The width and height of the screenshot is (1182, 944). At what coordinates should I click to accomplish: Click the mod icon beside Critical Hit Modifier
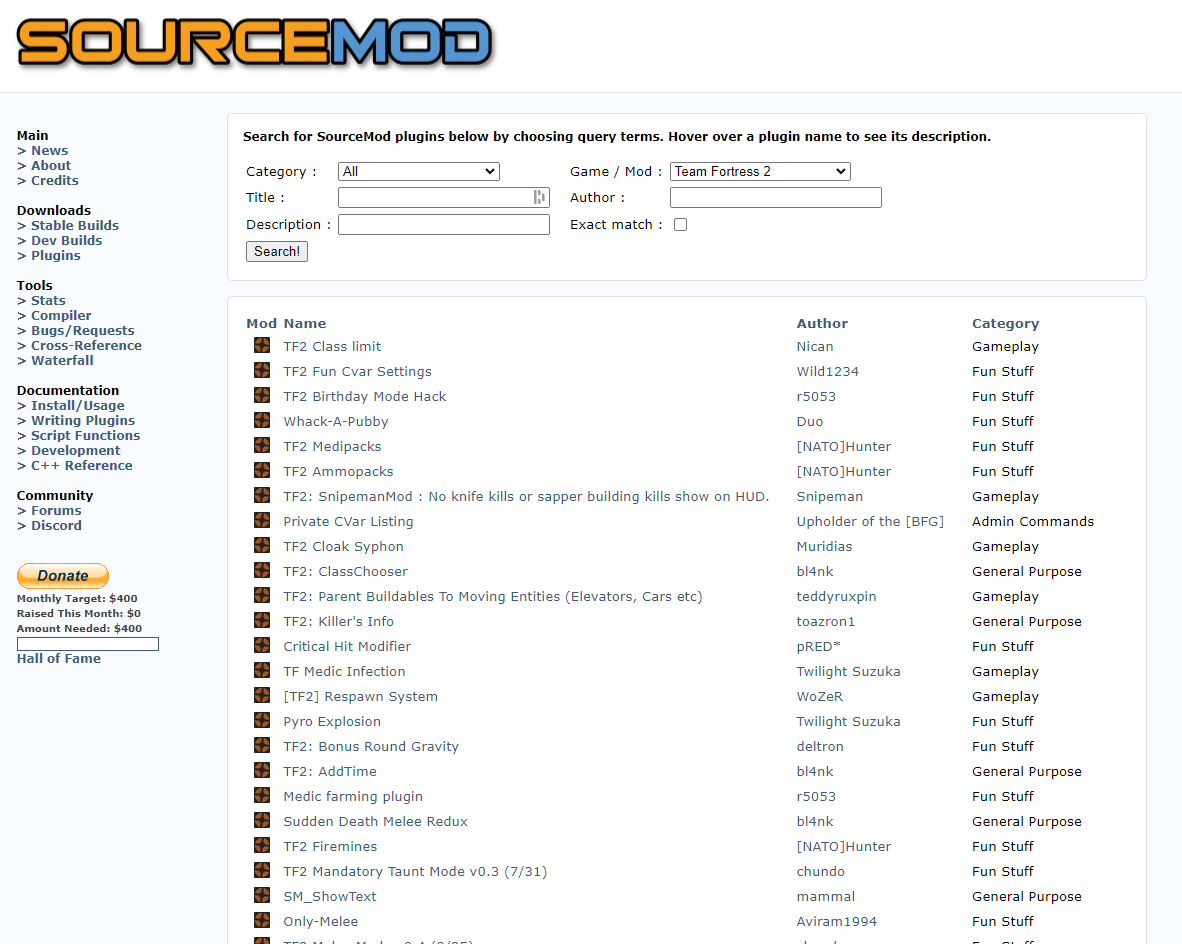click(262, 645)
